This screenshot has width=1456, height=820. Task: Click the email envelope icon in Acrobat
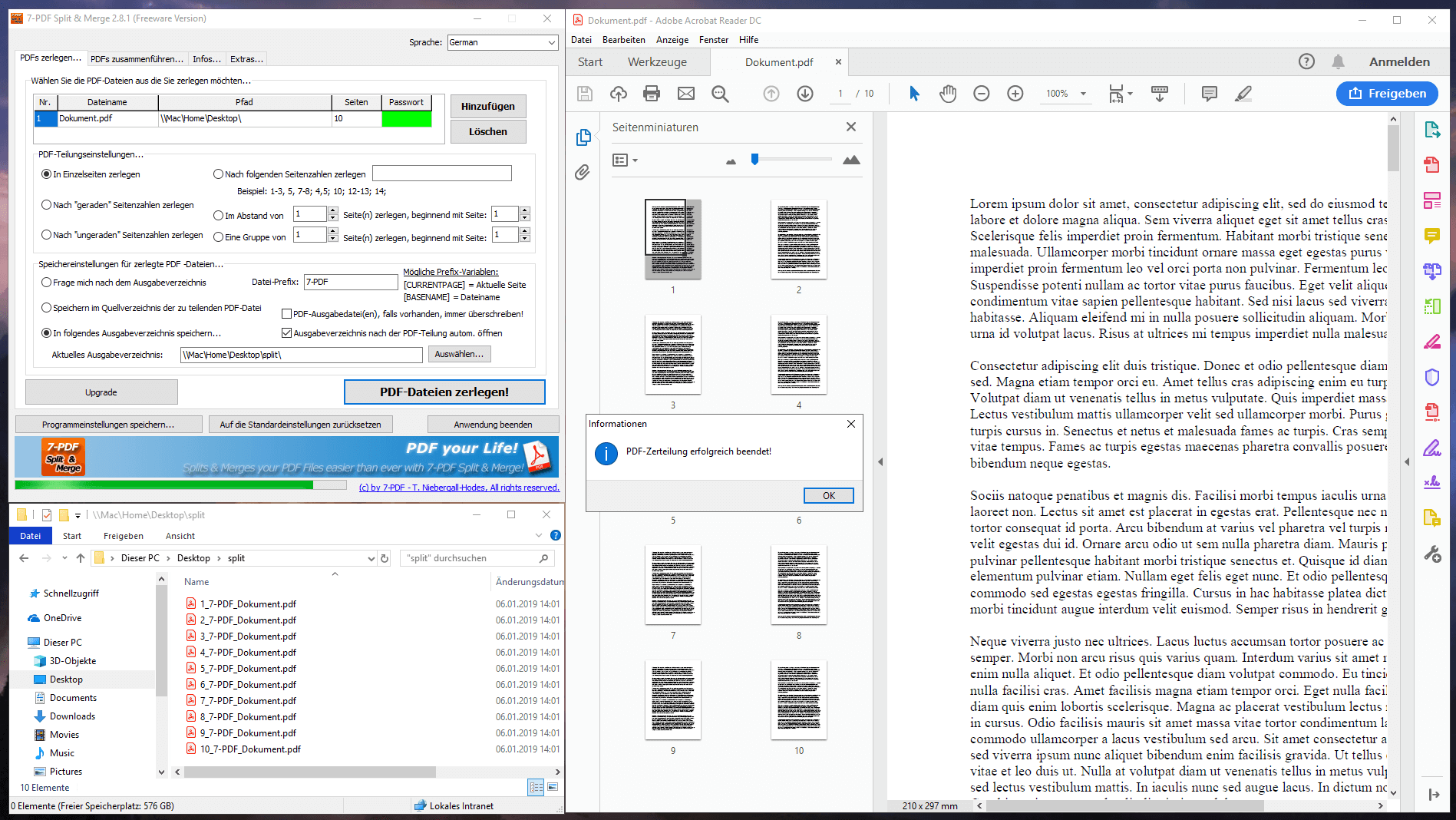tap(686, 94)
